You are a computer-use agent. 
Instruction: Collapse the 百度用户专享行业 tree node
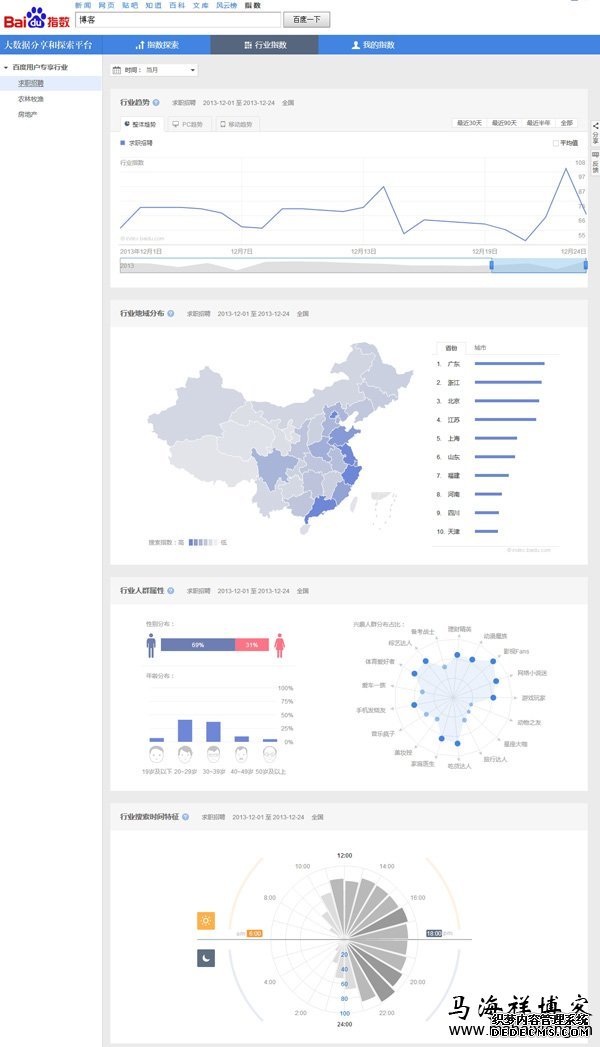coord(5,68)
